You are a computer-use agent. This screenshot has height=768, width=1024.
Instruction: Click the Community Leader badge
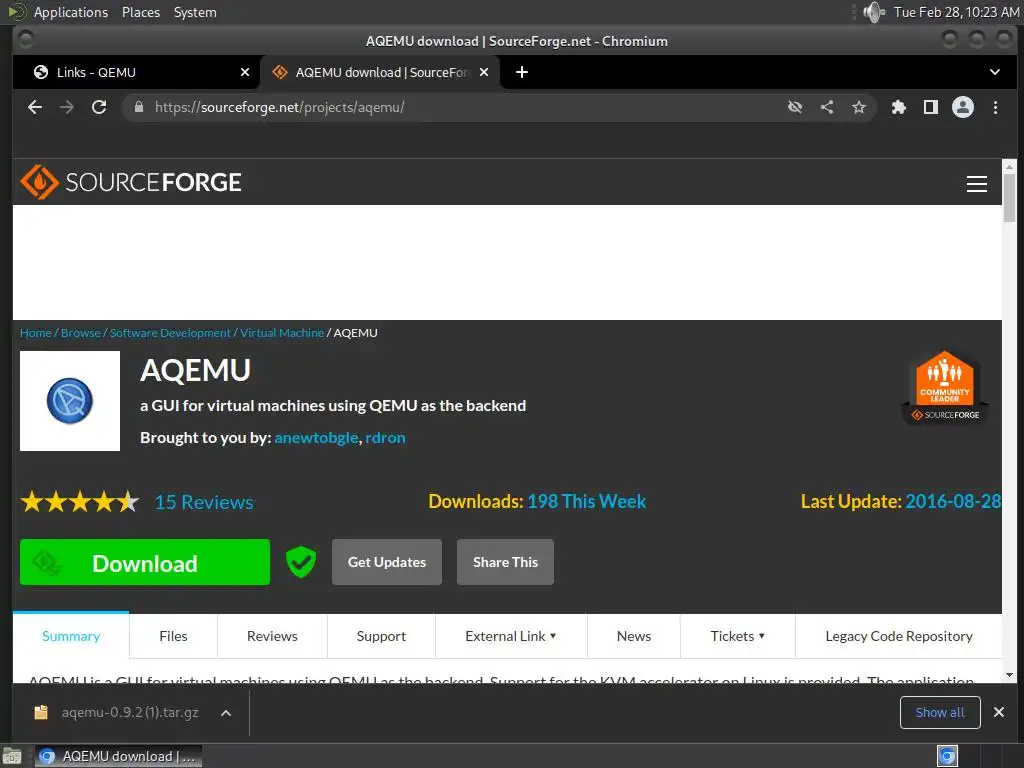point(945,388)
